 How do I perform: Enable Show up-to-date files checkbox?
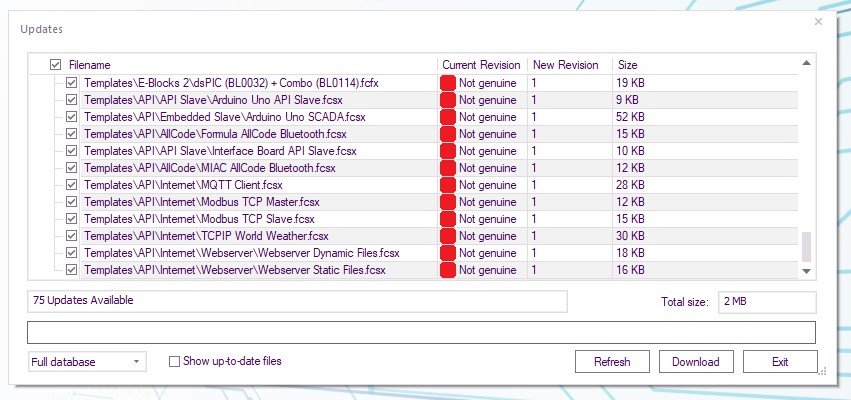coord(175,362)
